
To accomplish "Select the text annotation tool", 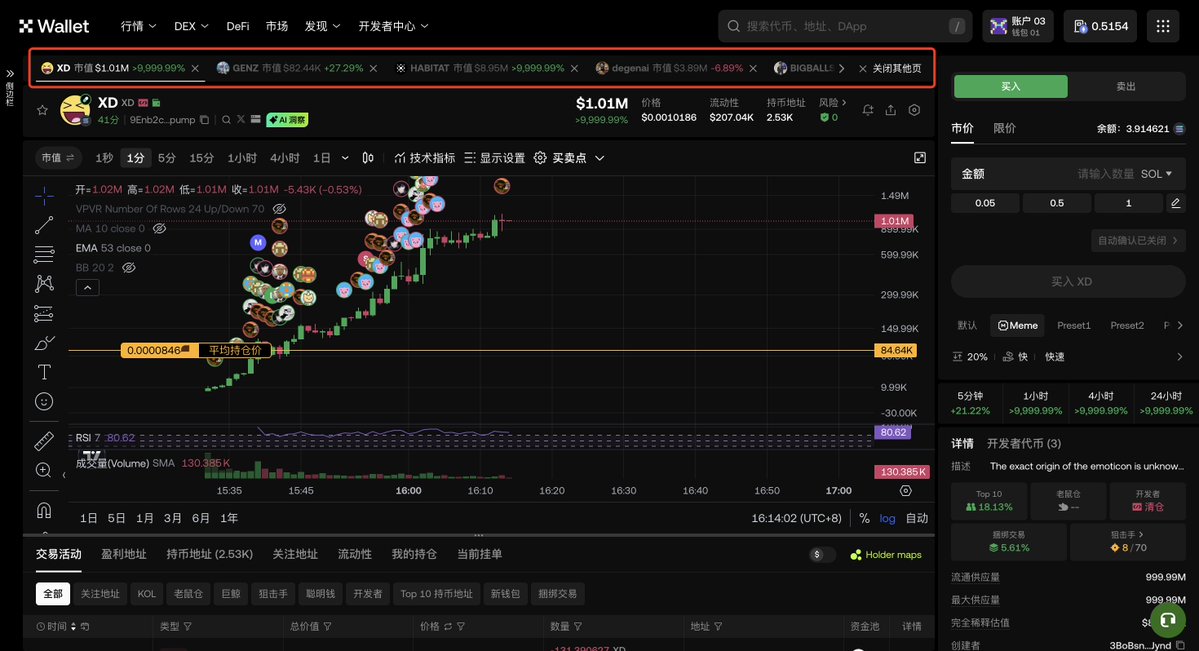I will click(x=44, y=372).
